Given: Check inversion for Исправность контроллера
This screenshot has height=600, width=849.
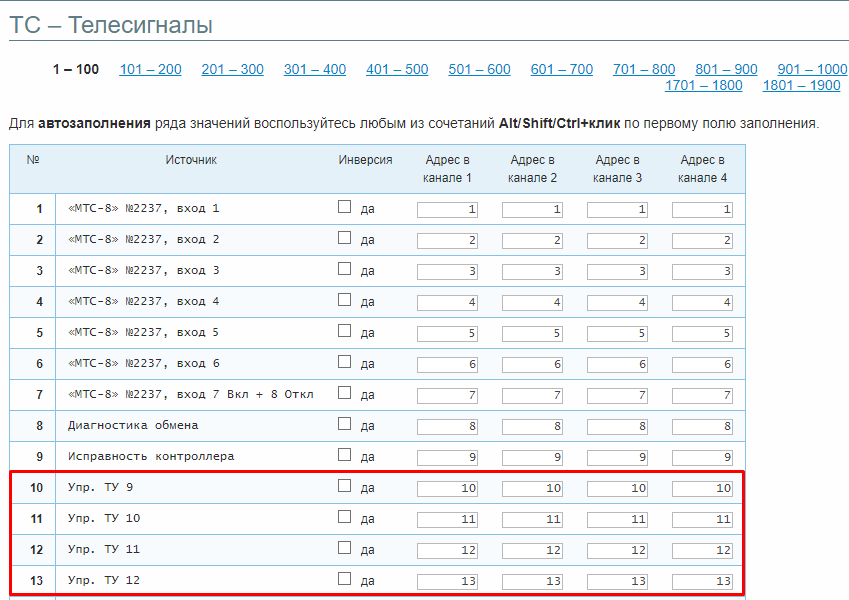Looking at the screenshot, I should [x=345, y=455].
